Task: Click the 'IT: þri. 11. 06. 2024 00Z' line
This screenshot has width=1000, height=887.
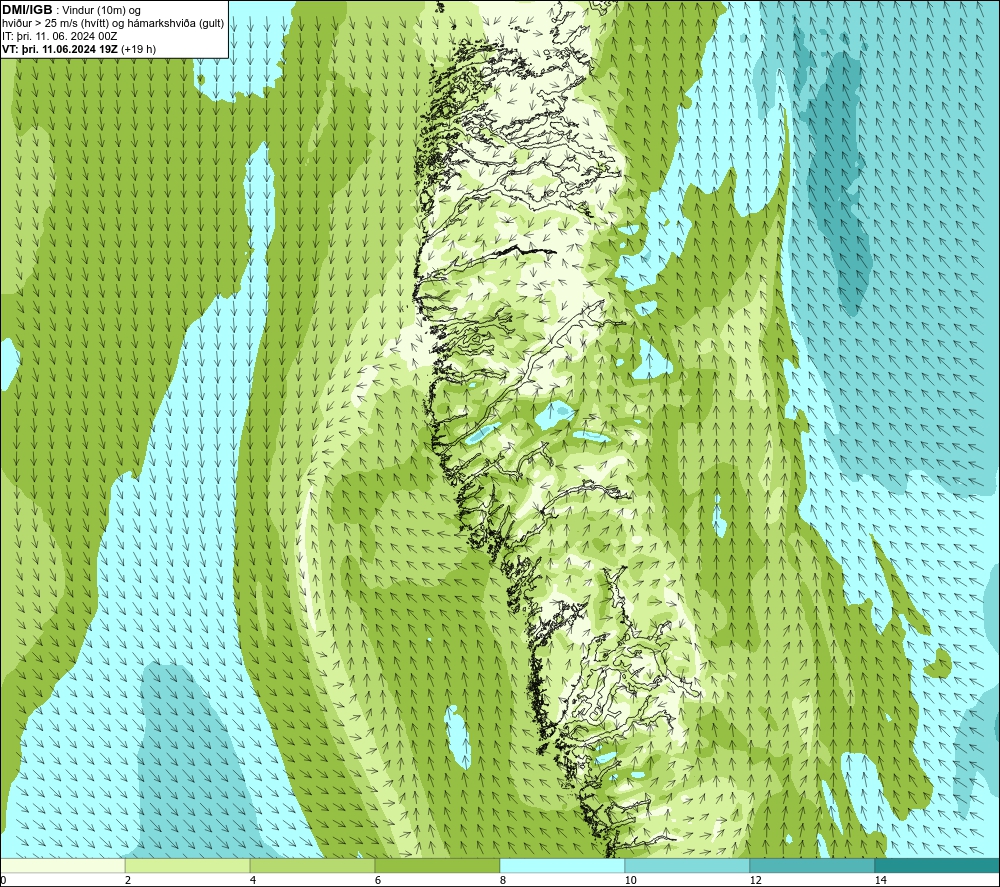Action: 59,36
